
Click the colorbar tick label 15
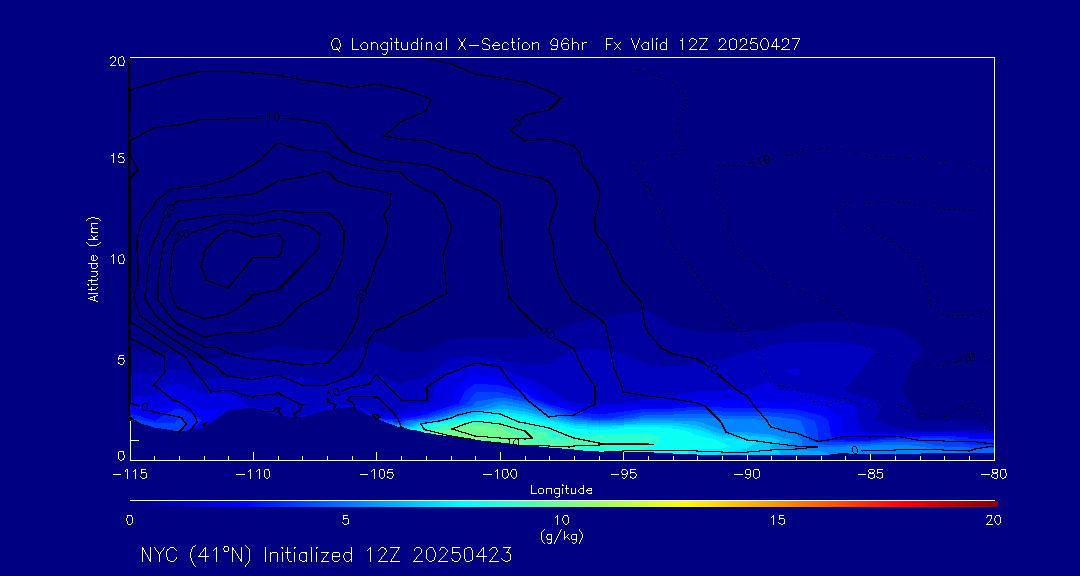pos(778,520)
